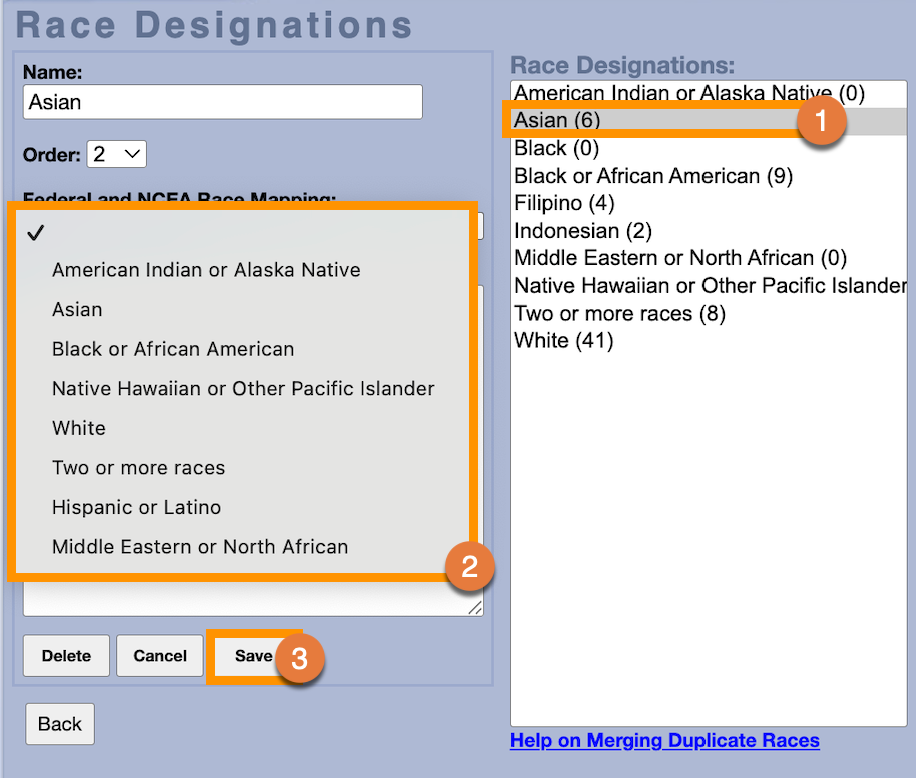This screenshot has width=916, height=778.
Task: Open Help on Merging Duplicate Races link
Action: [x=664, y=741]
